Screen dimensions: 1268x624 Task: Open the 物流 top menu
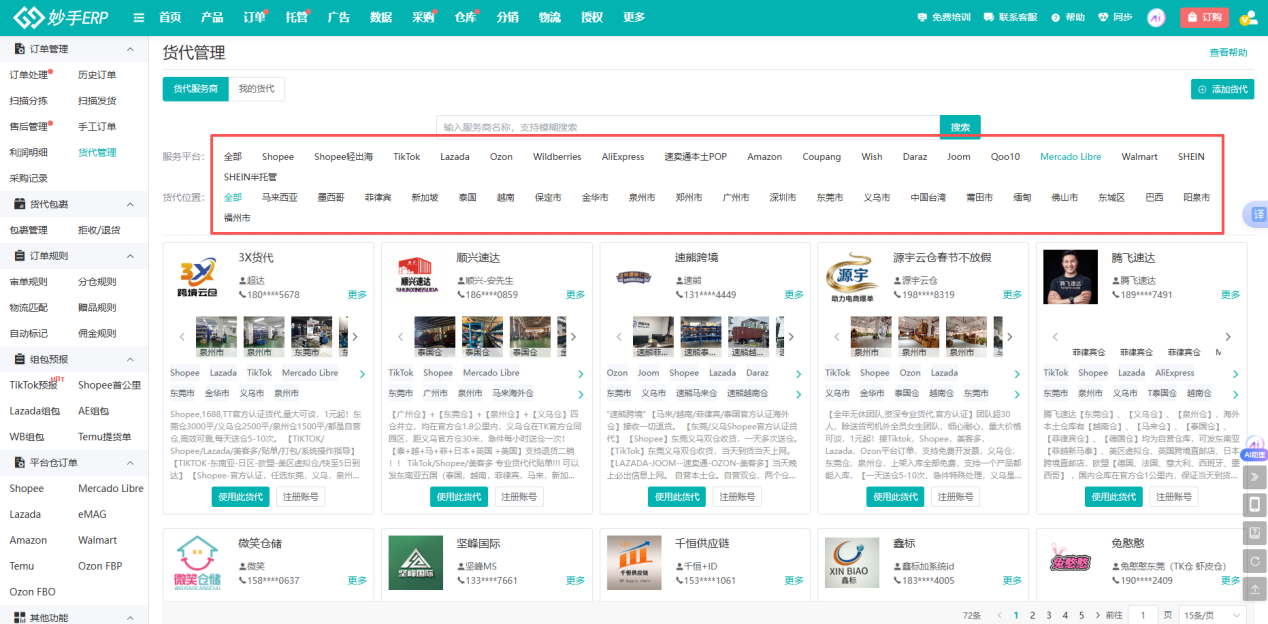point(550,17)
